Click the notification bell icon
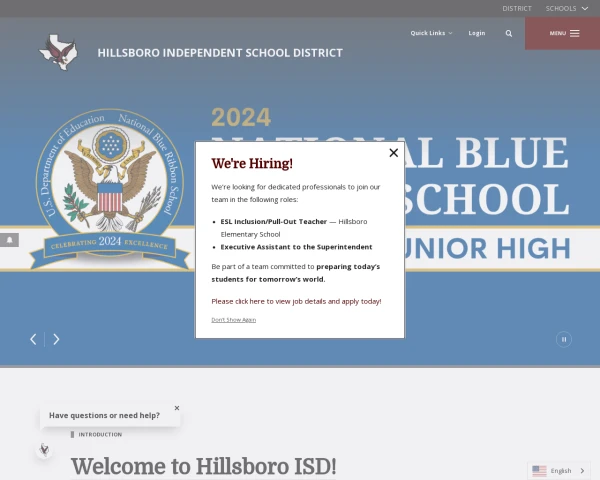Image resolution: width=600 pixels, height=480 pixels. tap(10, 240)
